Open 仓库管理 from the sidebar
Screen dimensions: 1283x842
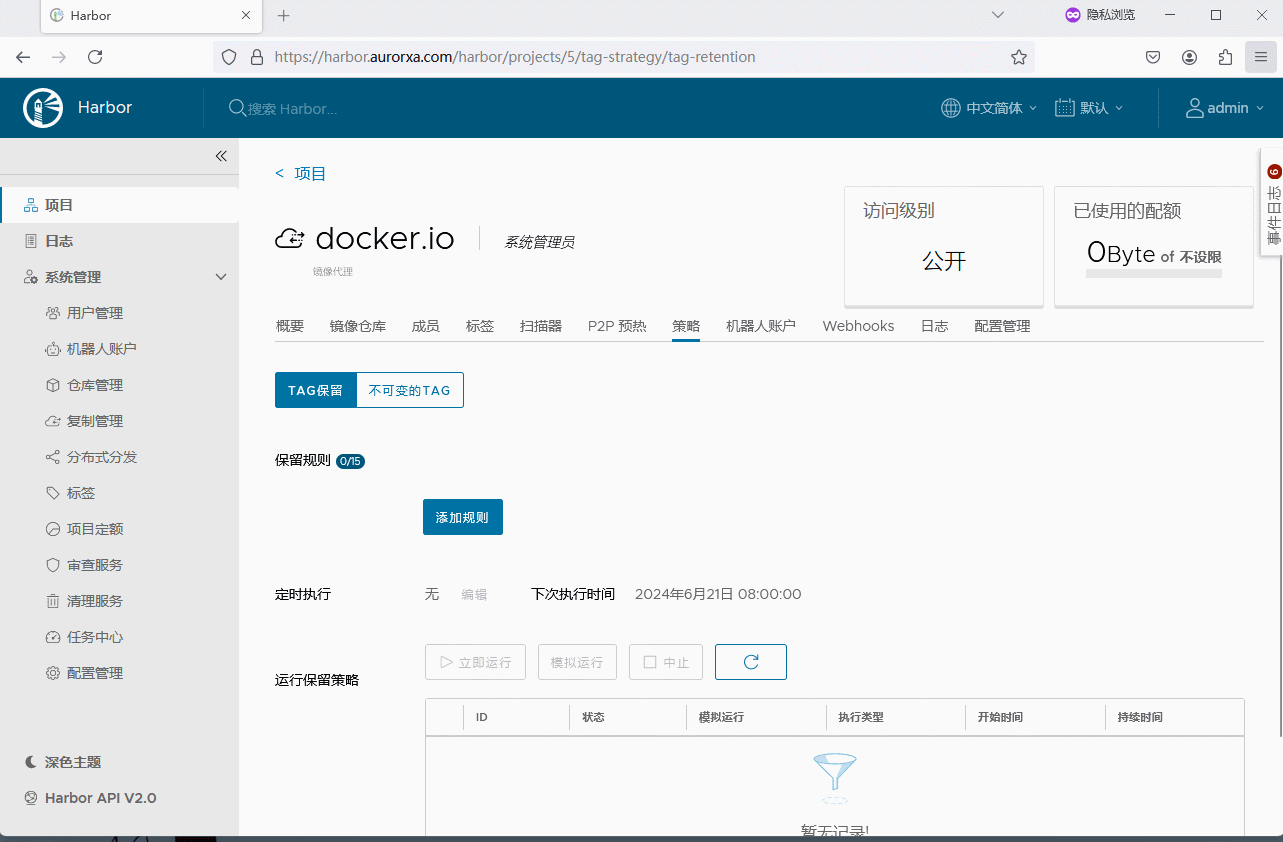[94, 385]
